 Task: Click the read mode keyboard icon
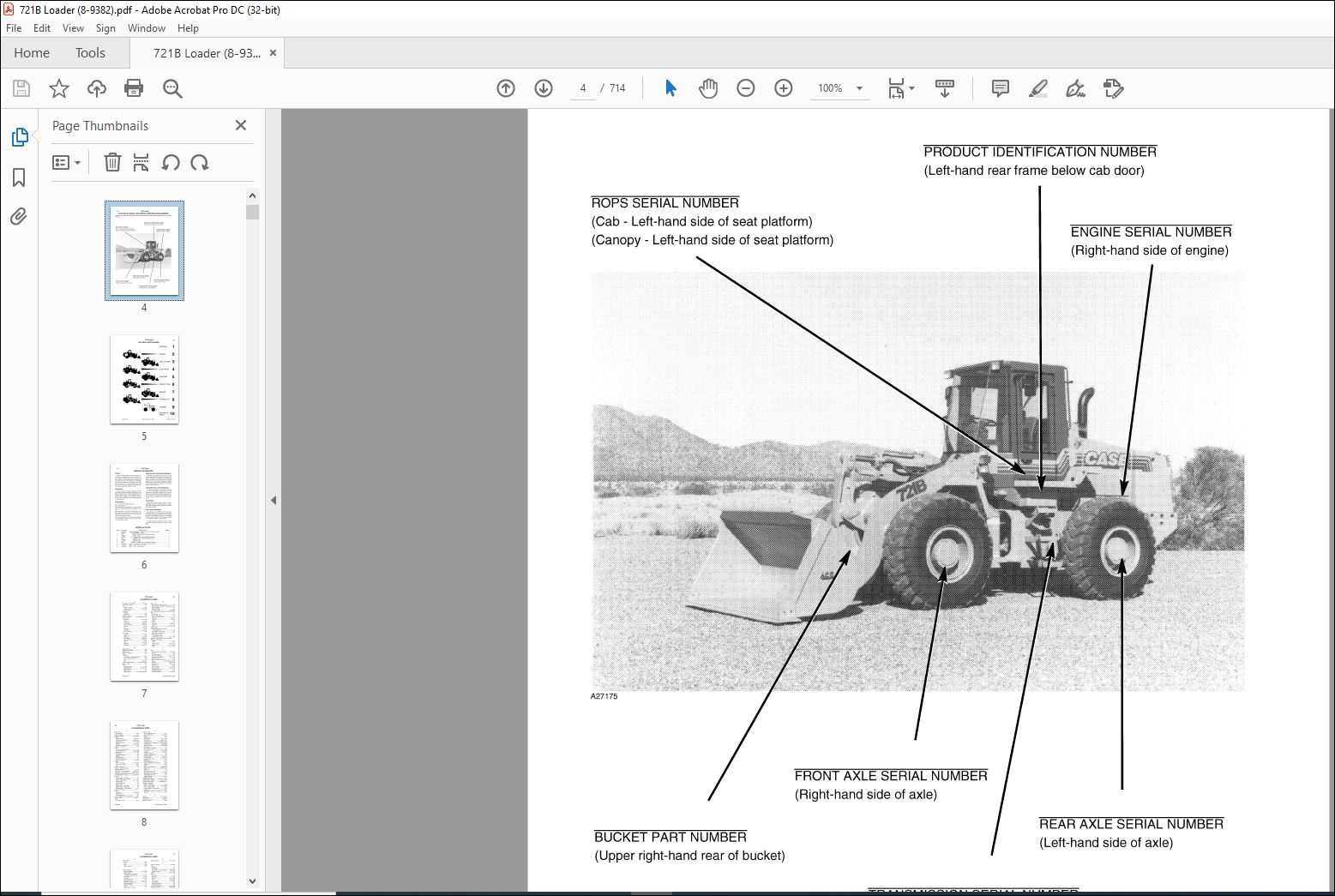[945, 88]
